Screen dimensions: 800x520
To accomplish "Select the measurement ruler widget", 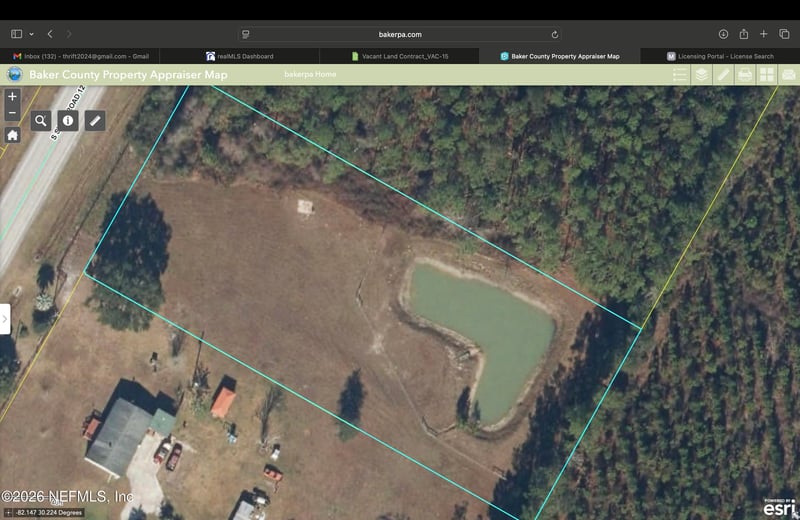I will pyautogui.click(x=723, y=75).
